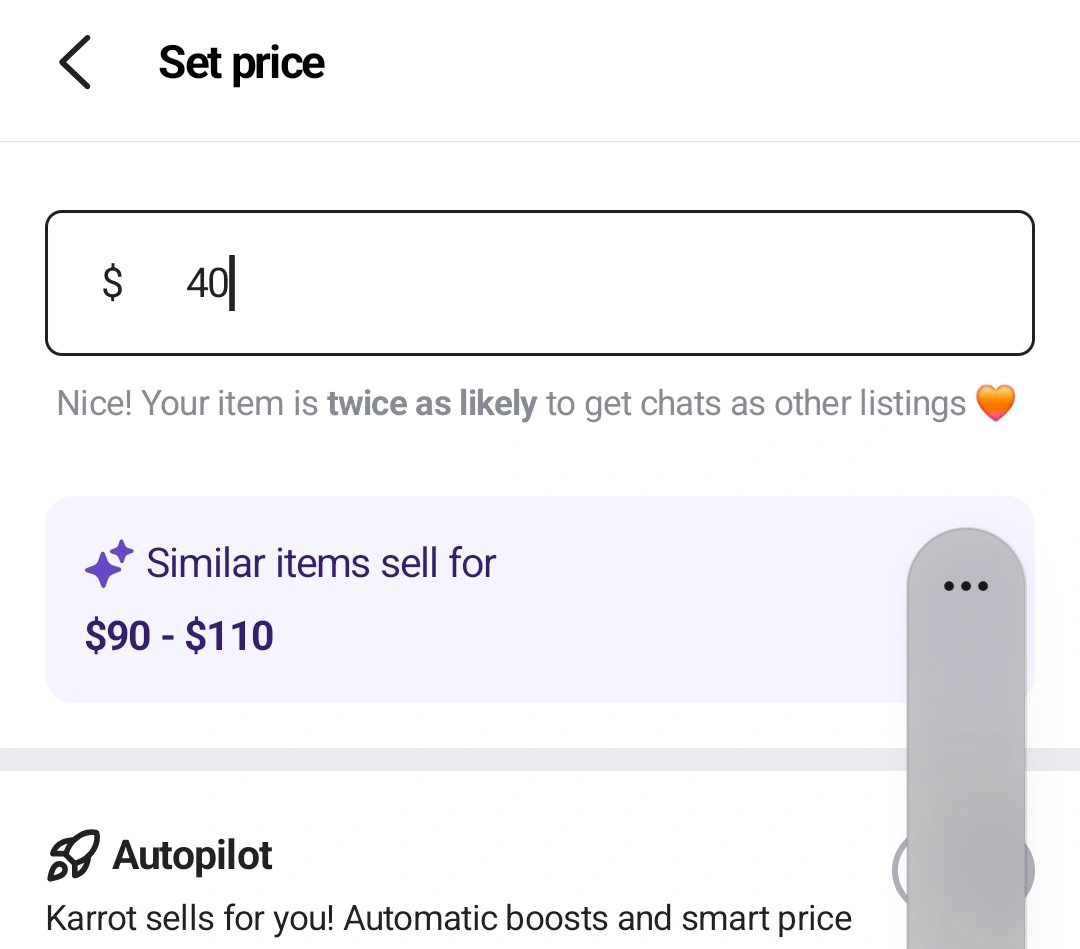The height and width of the screenshot is (949, 1080).
Task: Select the $90 - $110 suggested price range
Action: pyautogui.click(x=180, y=636)
